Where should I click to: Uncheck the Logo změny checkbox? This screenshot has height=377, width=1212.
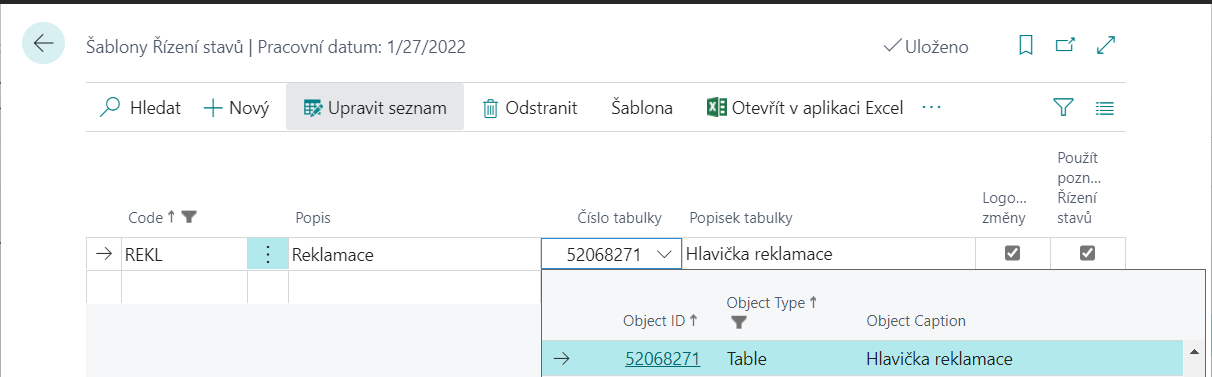(x=1012, y=254)
